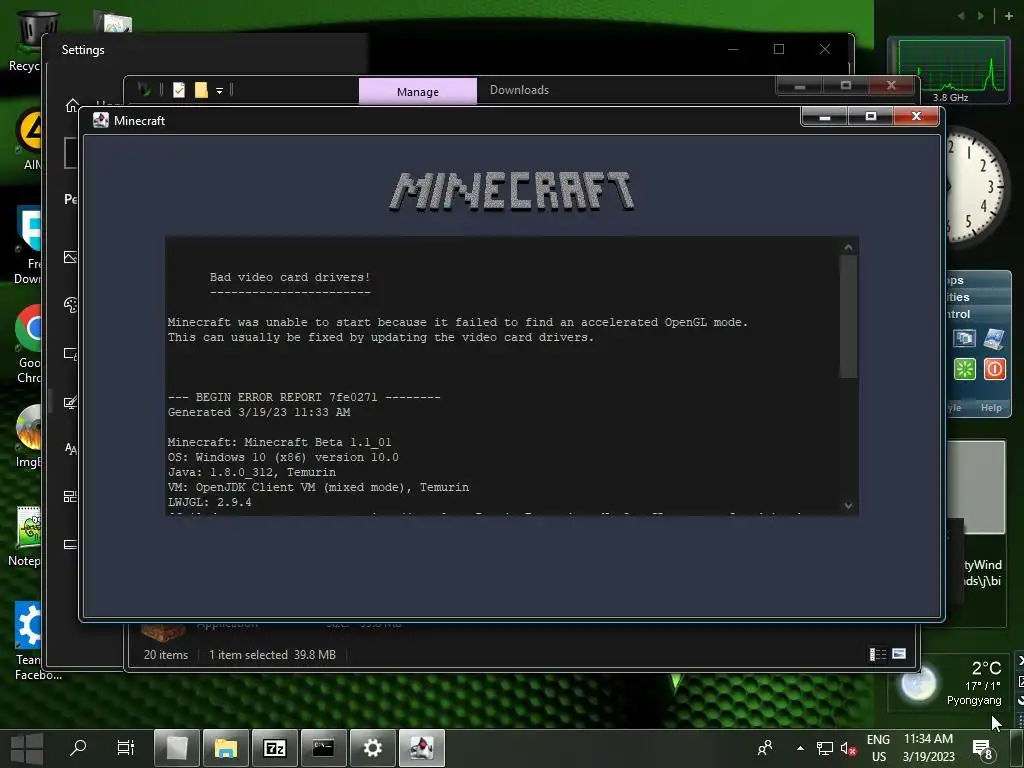Click the scroll-up arrow in the error report
The width and height of the screenshot is (1024, 768).
pyautogui.click(x=848, y=247)
